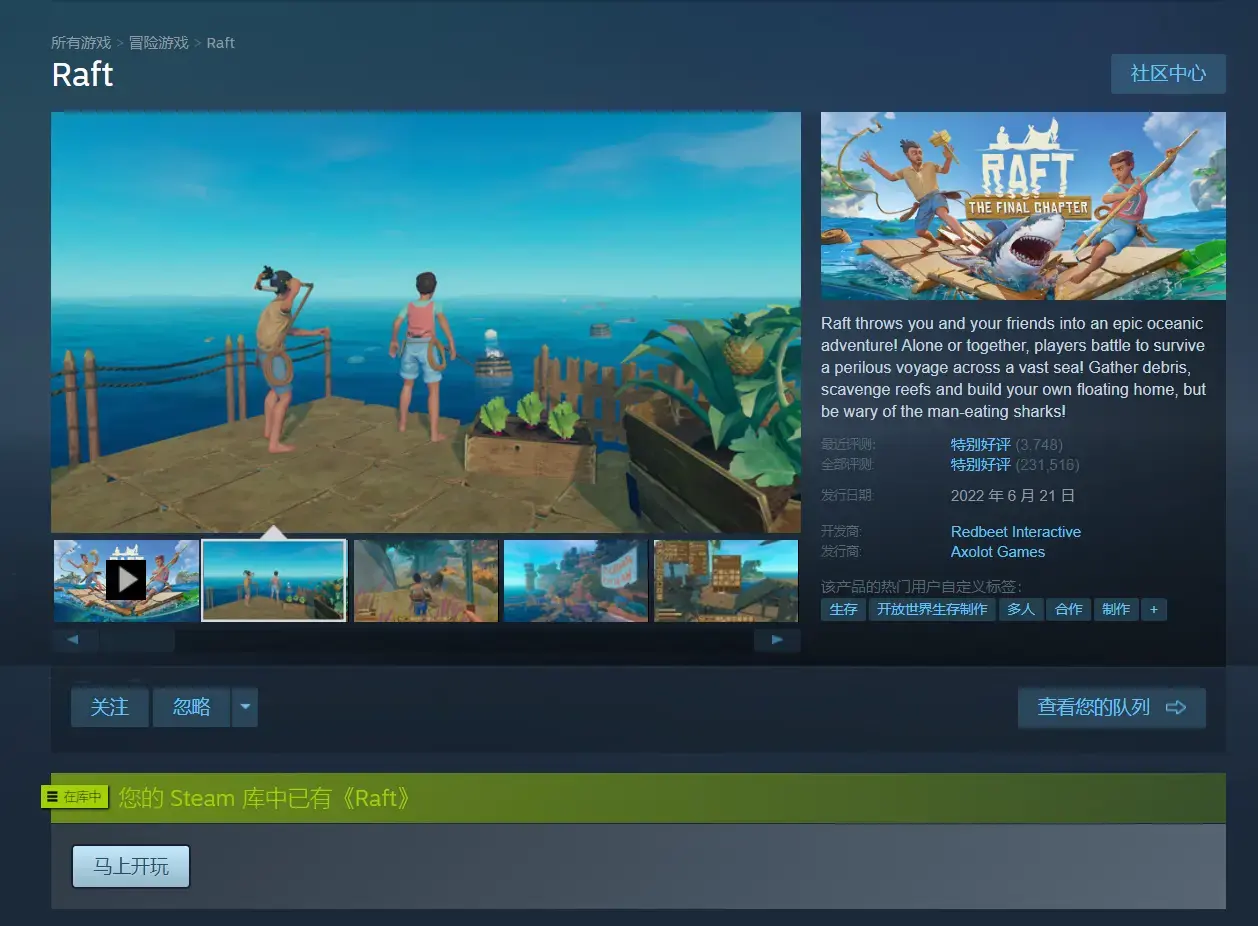Select the 多人 tag

point(1021,609)
